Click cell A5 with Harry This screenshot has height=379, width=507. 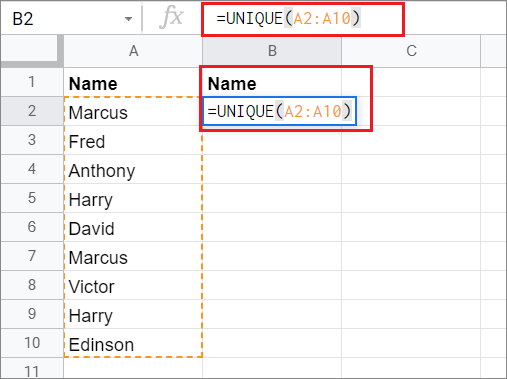tap(133, 198)
